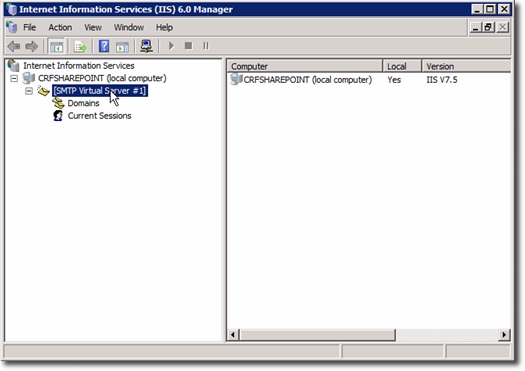Open the Window menu

pos(129,27)
